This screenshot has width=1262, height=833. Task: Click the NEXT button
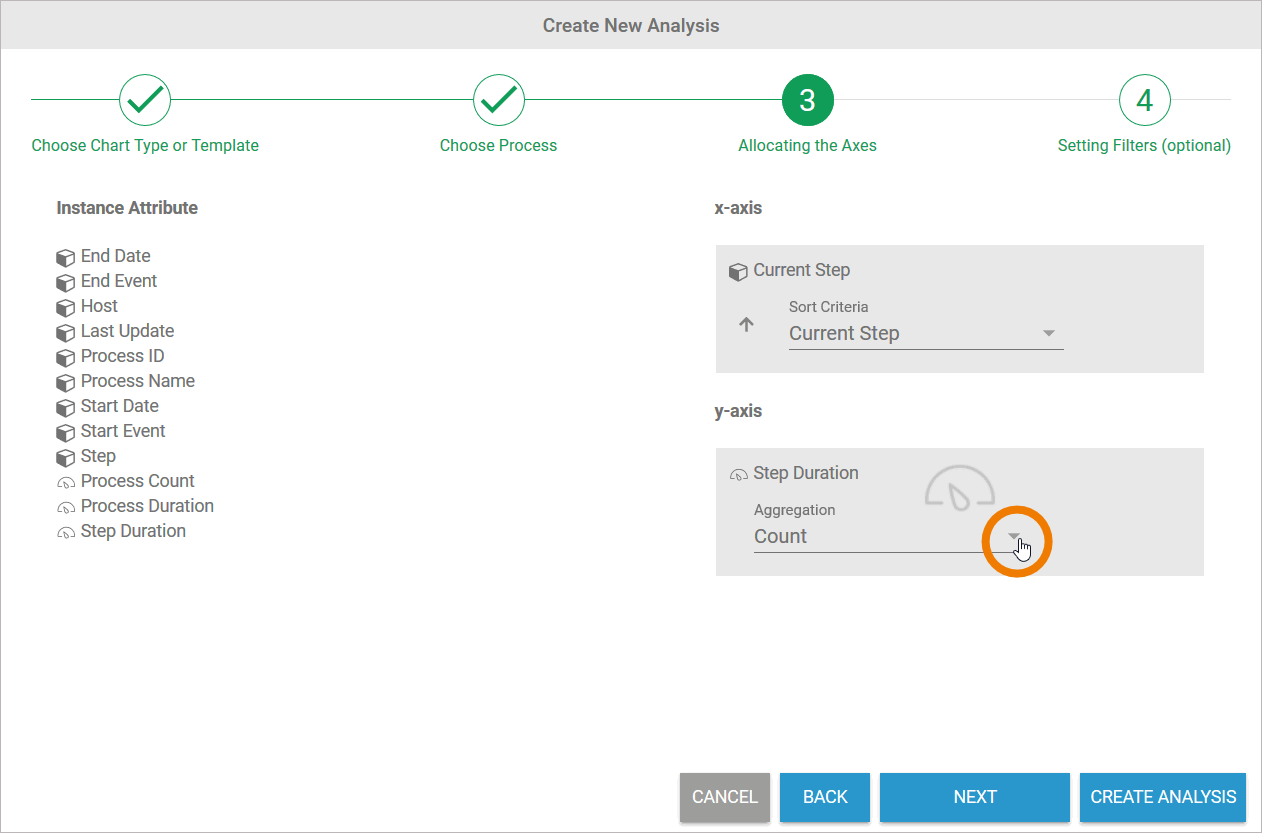coord(974,797)
